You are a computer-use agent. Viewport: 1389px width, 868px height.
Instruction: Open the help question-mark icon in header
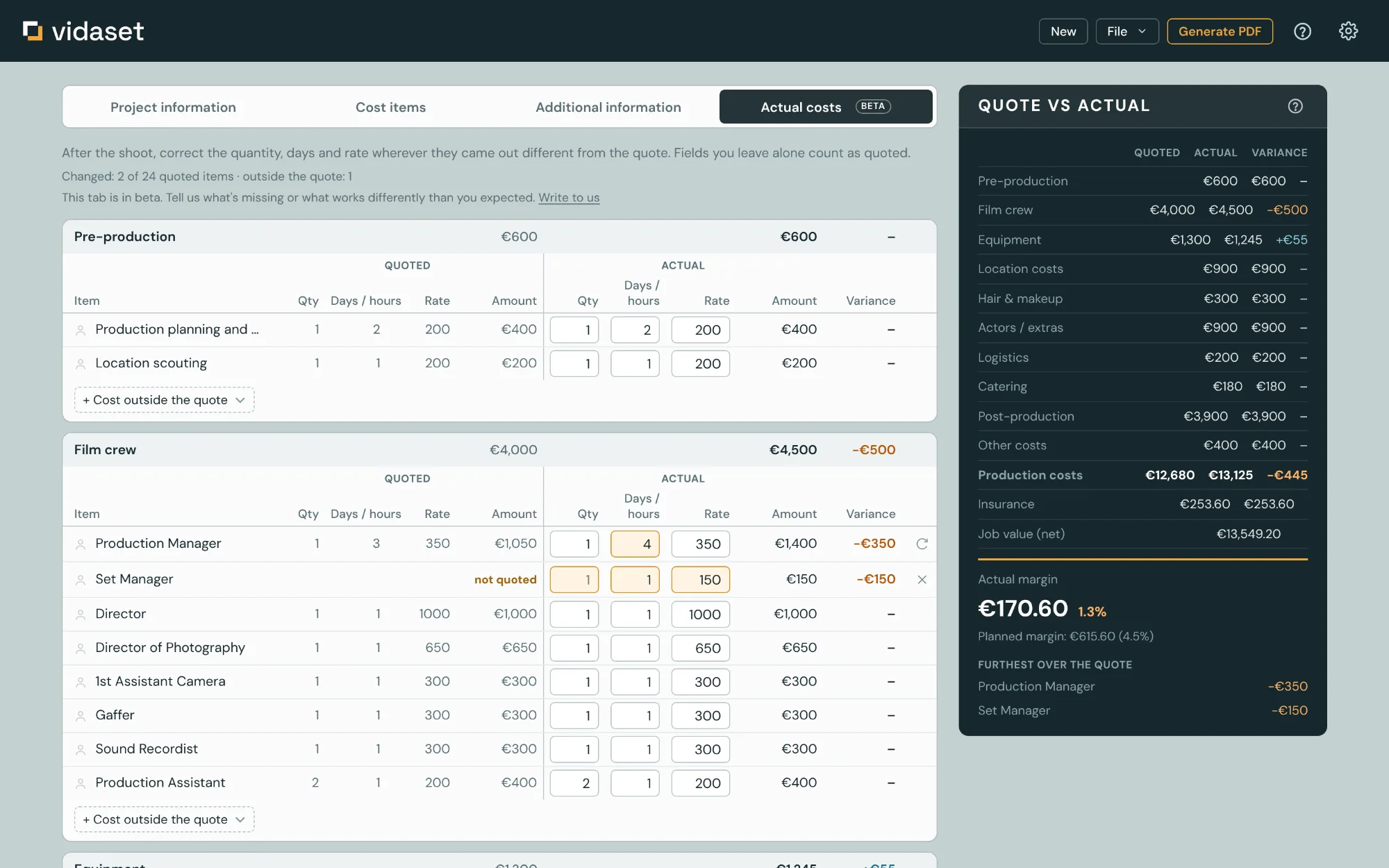coord(1302,31)
